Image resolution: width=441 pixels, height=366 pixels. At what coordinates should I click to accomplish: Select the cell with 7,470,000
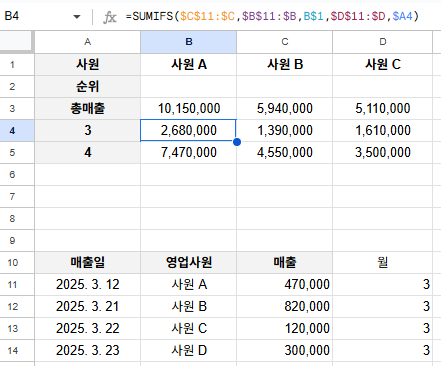pyautogui.click(x=189, y=152)
